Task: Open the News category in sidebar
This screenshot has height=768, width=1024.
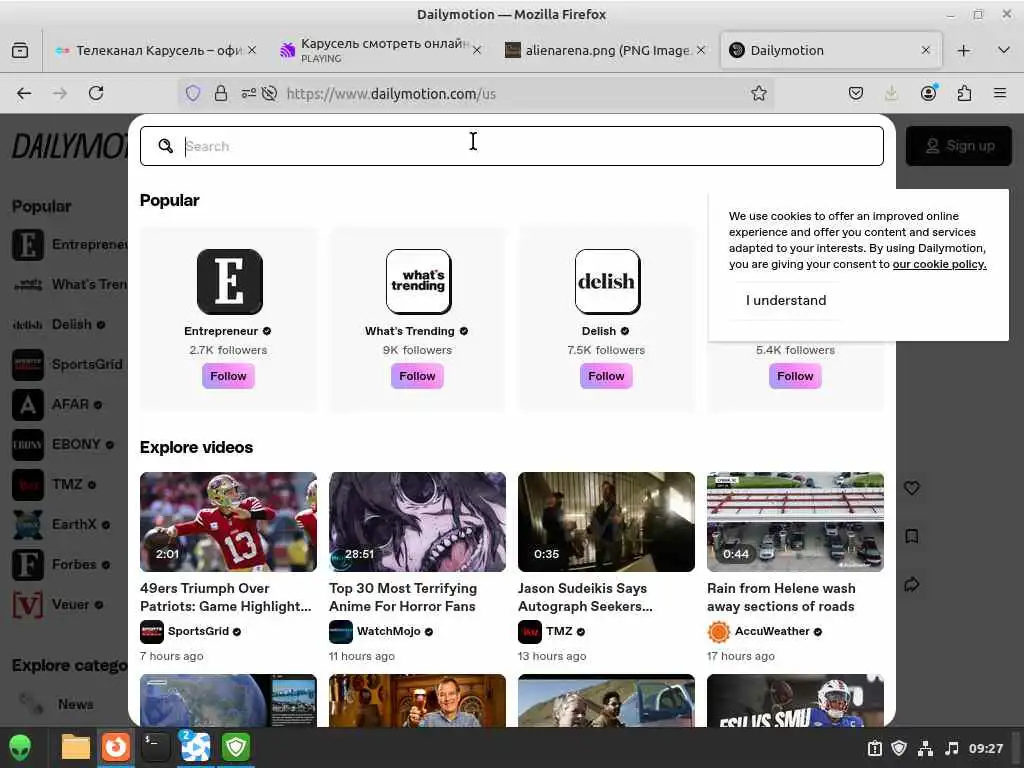Action: point(75,704)
